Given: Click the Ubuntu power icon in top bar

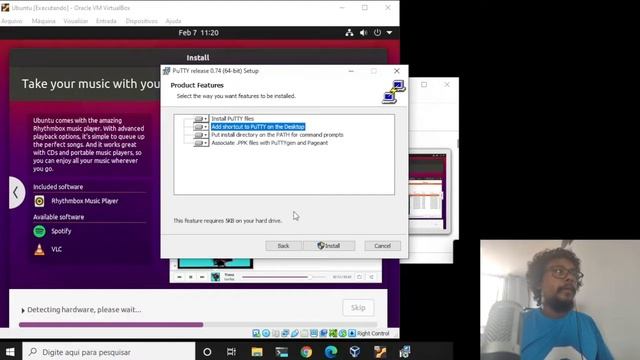Looking at the screenshot, I should 377,33.
